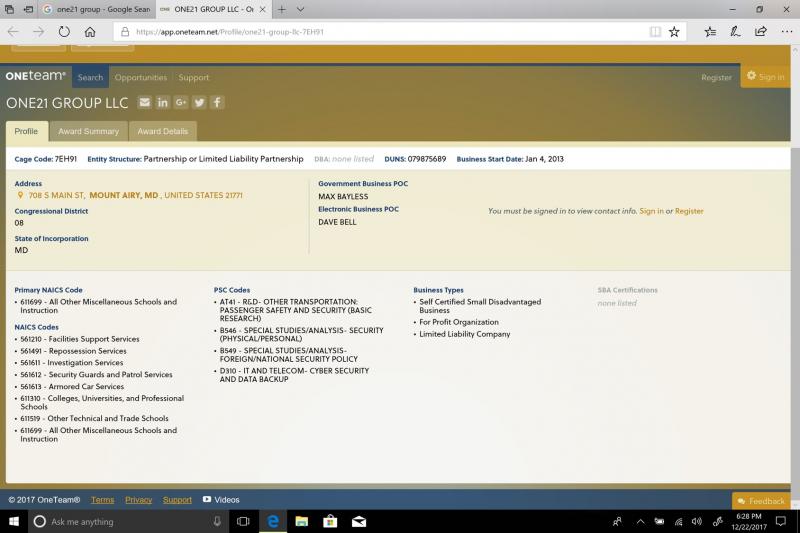Open Support in the top navigation

tap(194, 78)
